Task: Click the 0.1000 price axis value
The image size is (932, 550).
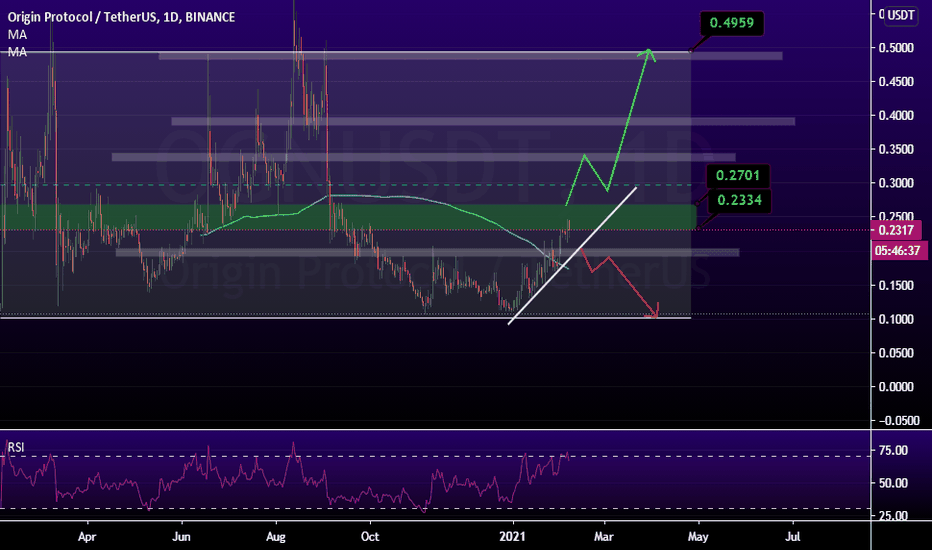Action: (896, 319)
